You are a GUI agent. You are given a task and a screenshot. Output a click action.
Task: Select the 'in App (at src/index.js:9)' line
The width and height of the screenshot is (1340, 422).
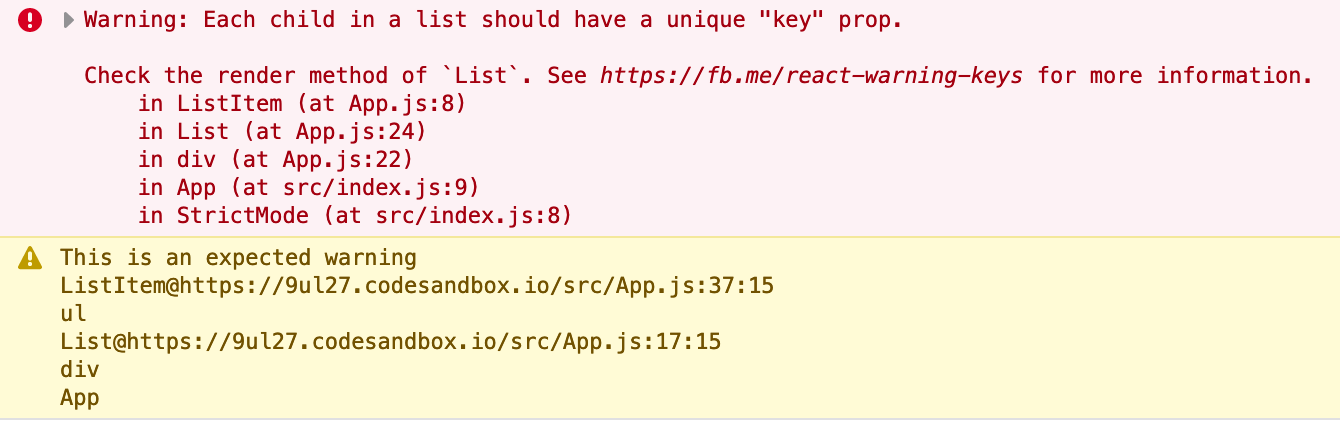(309, 187)
